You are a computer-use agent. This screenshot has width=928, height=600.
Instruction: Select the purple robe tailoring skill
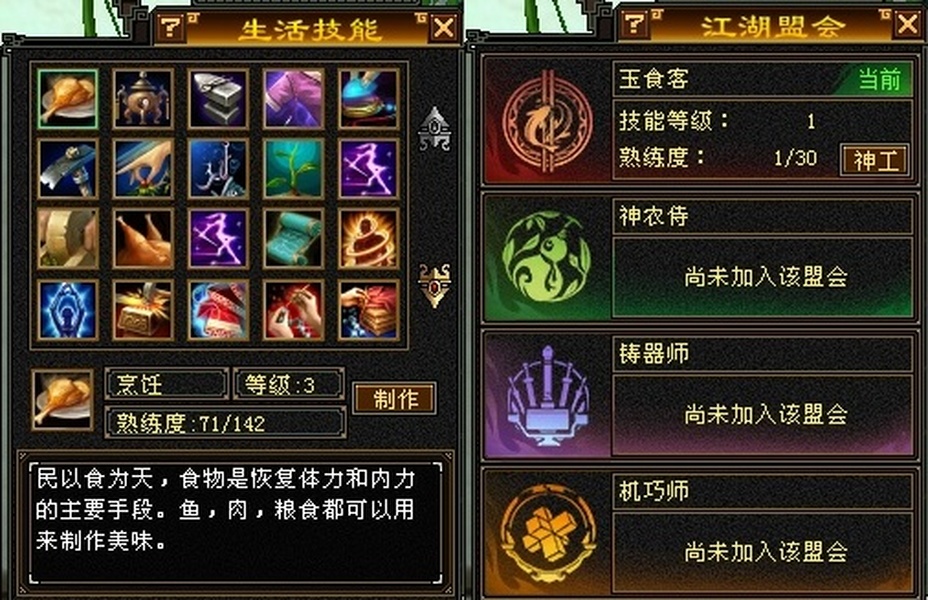tap(293, 99)
